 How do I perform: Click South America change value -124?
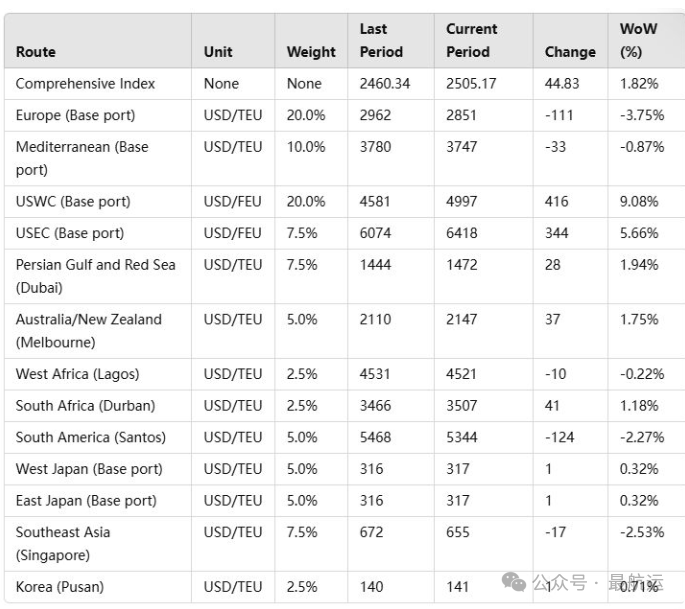click(559, 437)
